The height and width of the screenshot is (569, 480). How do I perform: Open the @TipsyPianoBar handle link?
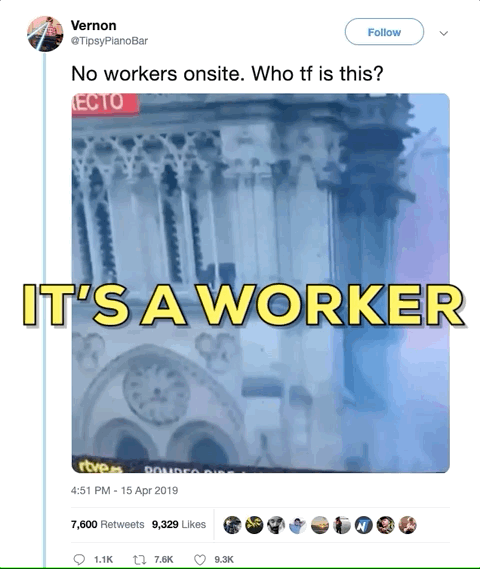click(109, 41)
